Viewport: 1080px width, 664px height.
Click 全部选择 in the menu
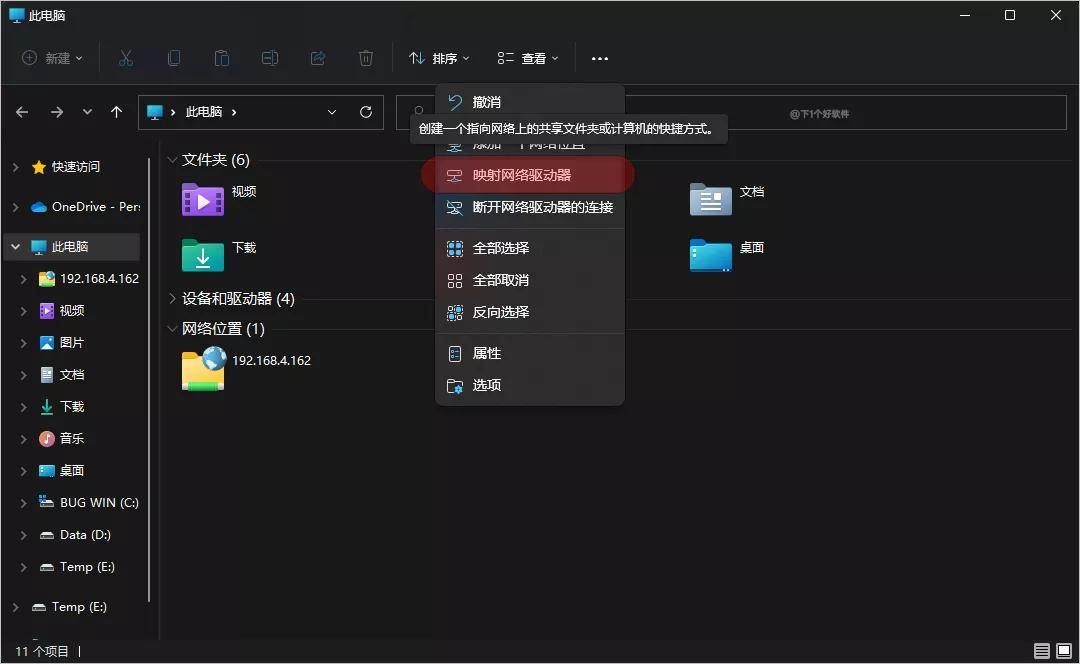(500, 248)
